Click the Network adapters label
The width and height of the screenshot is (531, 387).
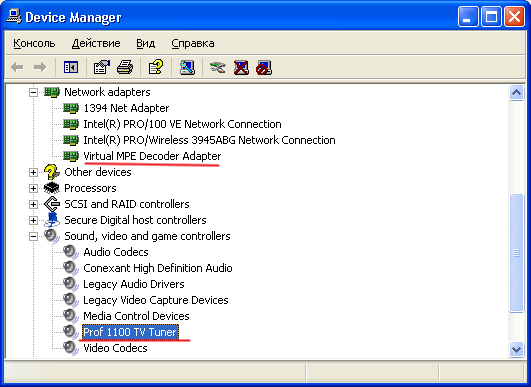(x=107, y=92)
